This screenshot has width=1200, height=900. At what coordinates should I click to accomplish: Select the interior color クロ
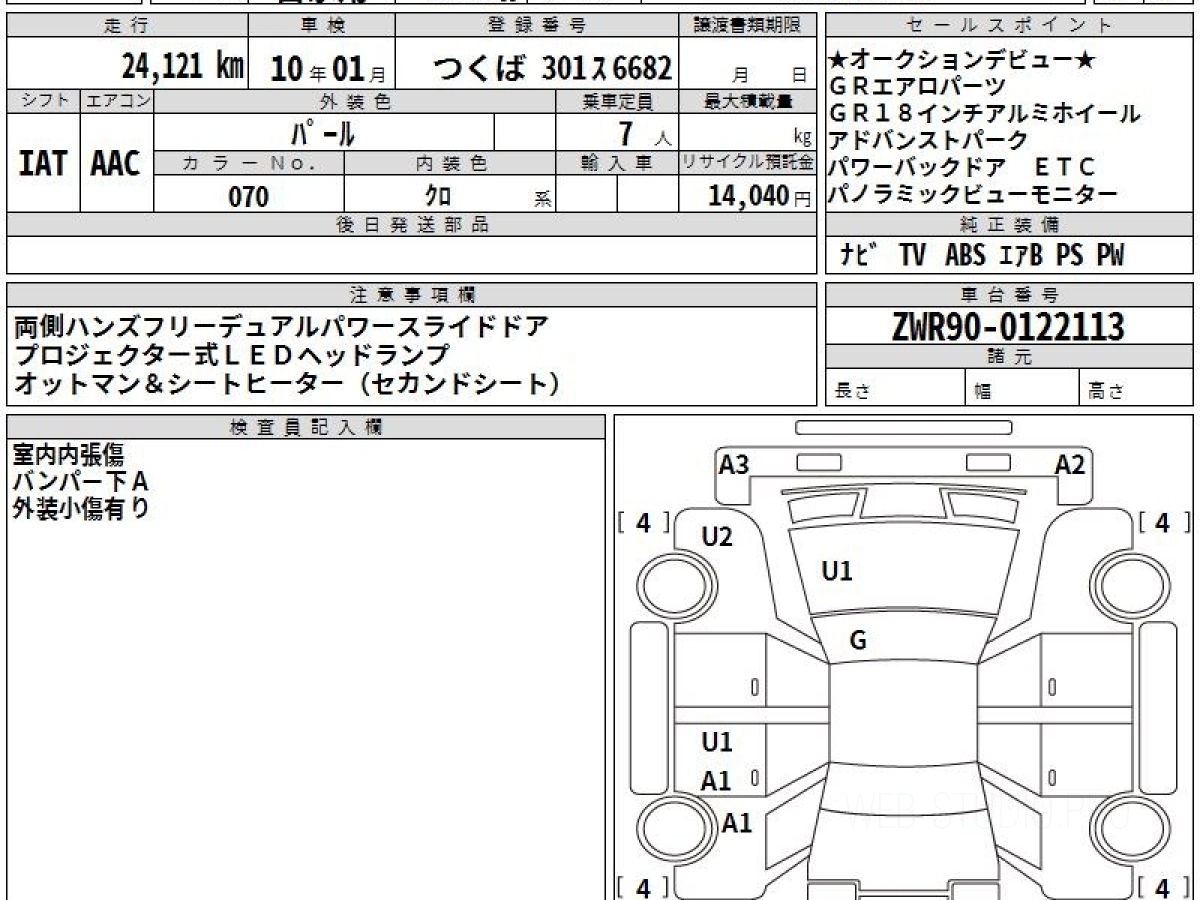coord(439,196)
